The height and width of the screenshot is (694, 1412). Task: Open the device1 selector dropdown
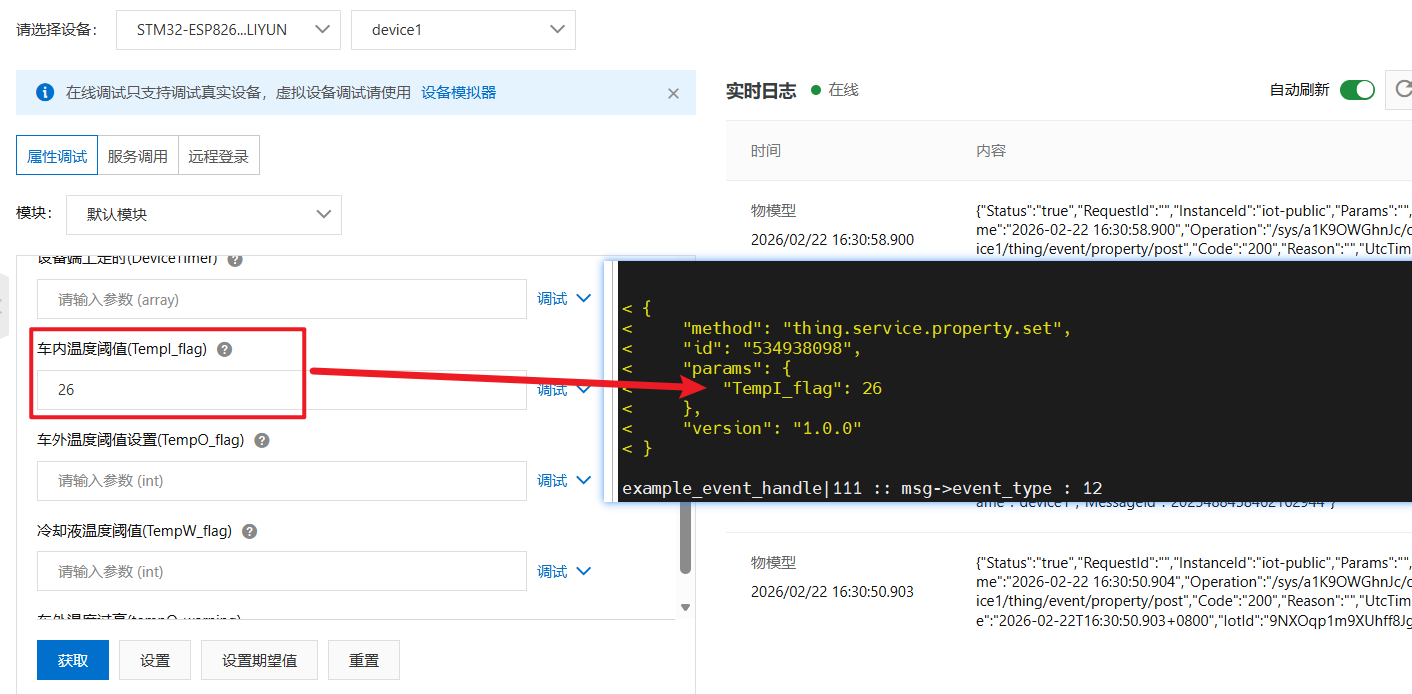pyautogui.click(x=463, y=30)
